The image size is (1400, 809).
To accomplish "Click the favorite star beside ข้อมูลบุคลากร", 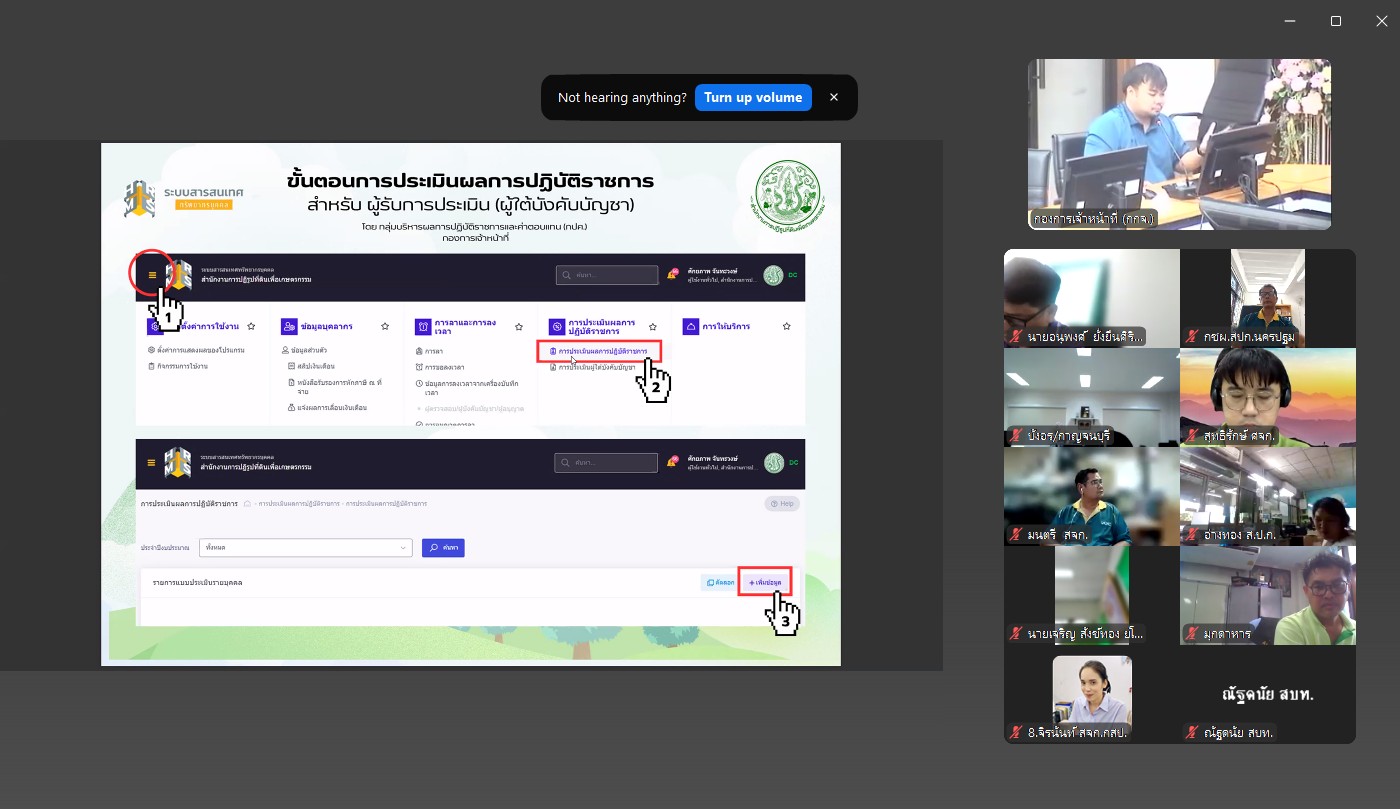I will (x=385, y=326).
